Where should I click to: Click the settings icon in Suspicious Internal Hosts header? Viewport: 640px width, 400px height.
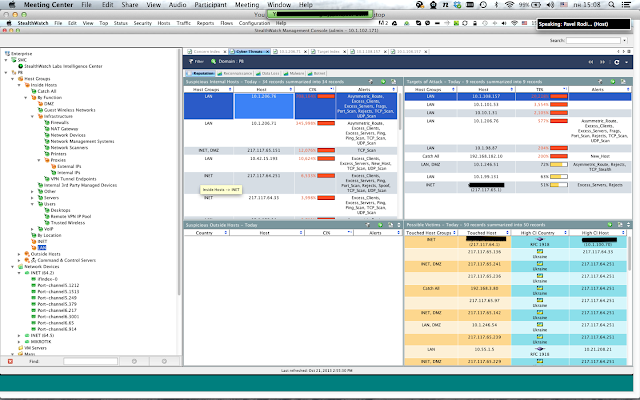click(371, 82)
